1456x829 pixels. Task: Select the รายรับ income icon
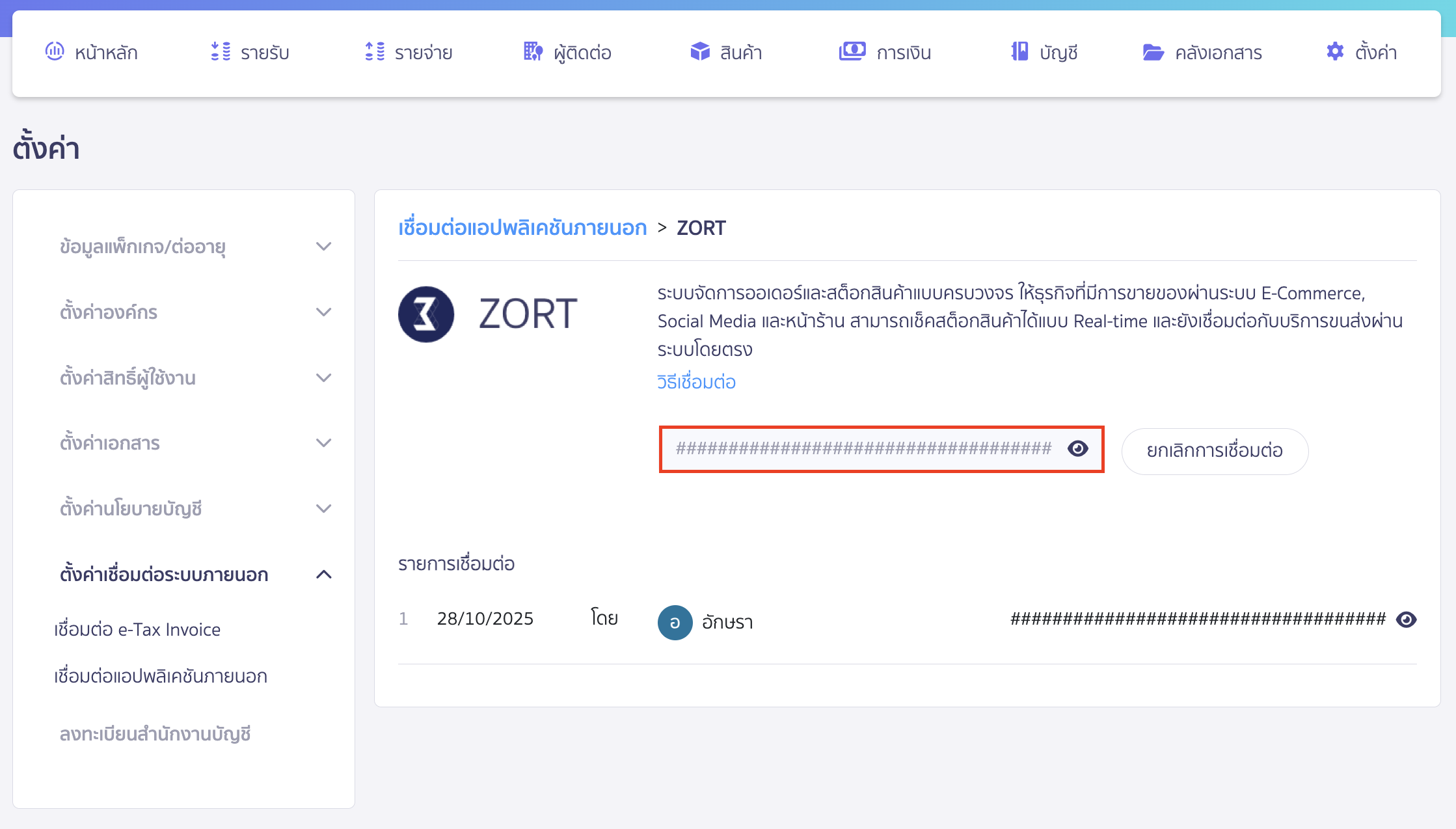(220, 51)
